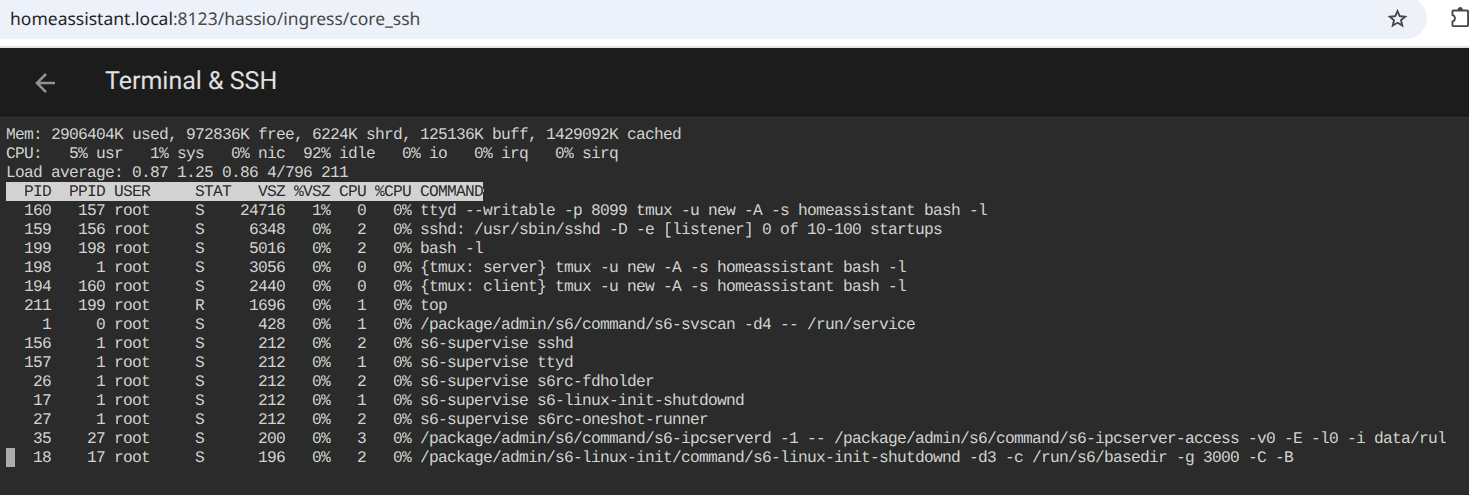Click the tmux: client process line
The image size is (1469, 495).
(456, 286)
